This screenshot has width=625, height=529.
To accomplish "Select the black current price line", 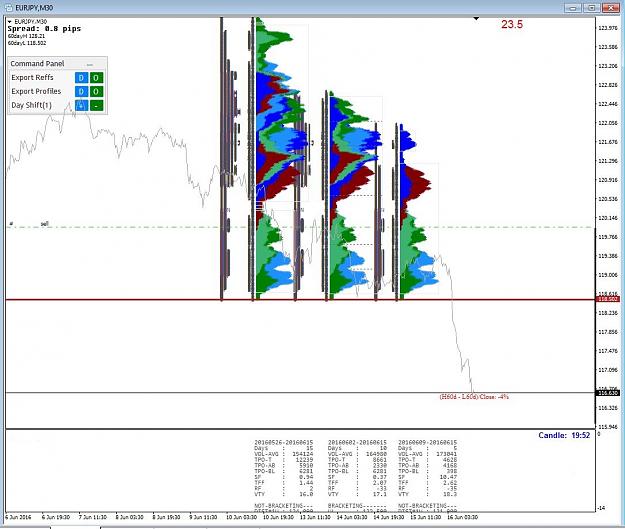I will pyautogui.click(x=300, y=393).
